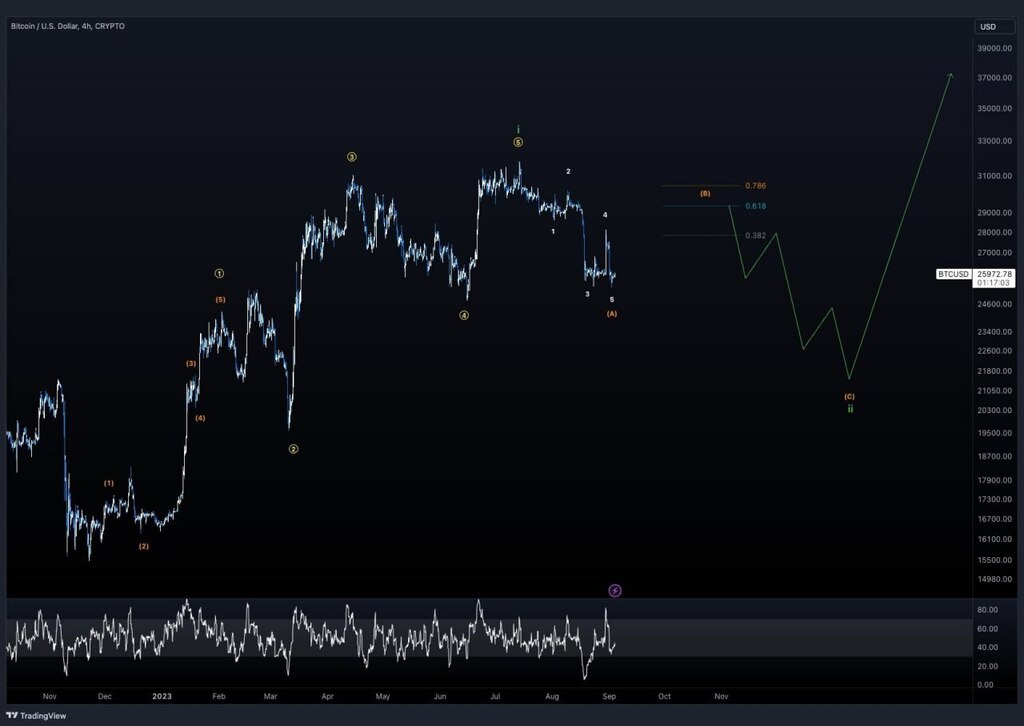The image size is (1024, 726).
Task: Click the orange (5) subwave label
Action: point(221,300)
